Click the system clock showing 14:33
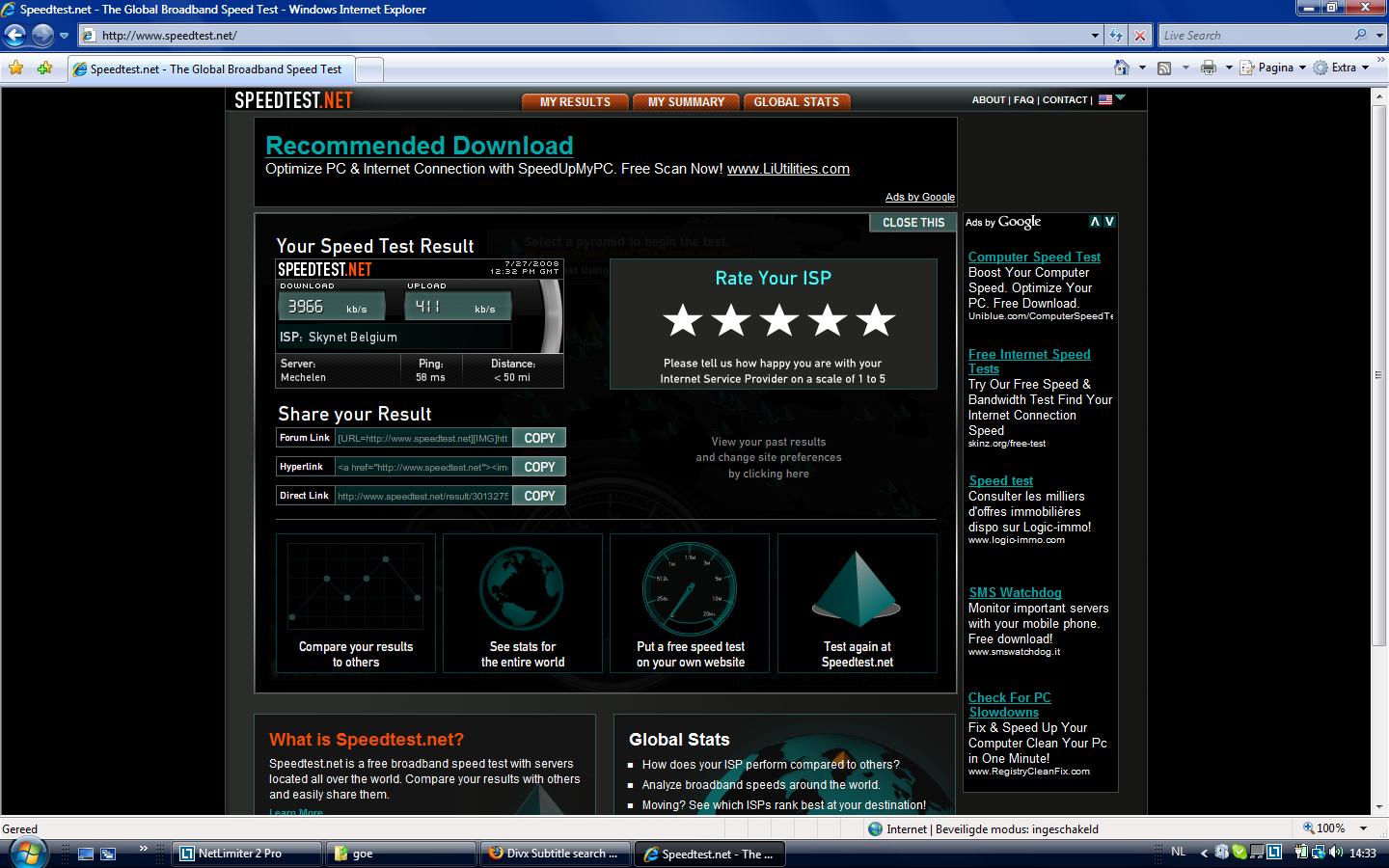Image resolution: width=1389 pixels, height=868 pixels. pyautogui.click(x=1363, y=853)
